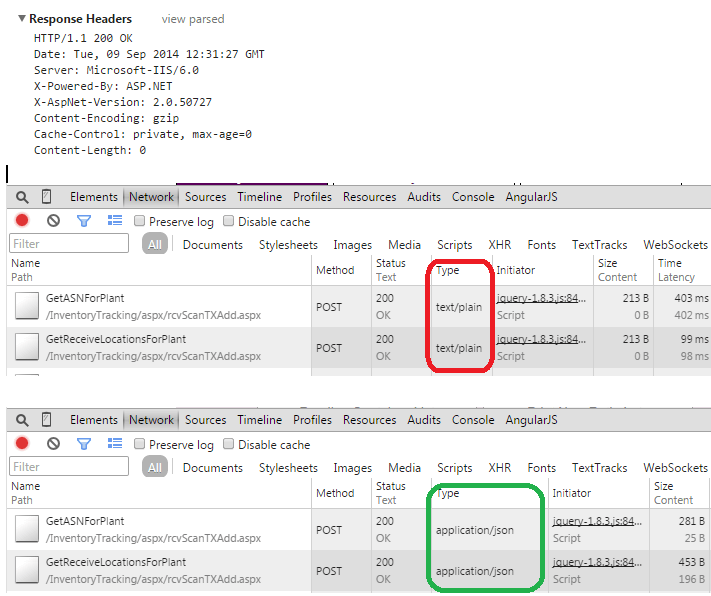Open Elements tab in upper DevTools panel
The width and height of the screenshot is (711, 596).
pyautogui.click(x=93, y=197)
